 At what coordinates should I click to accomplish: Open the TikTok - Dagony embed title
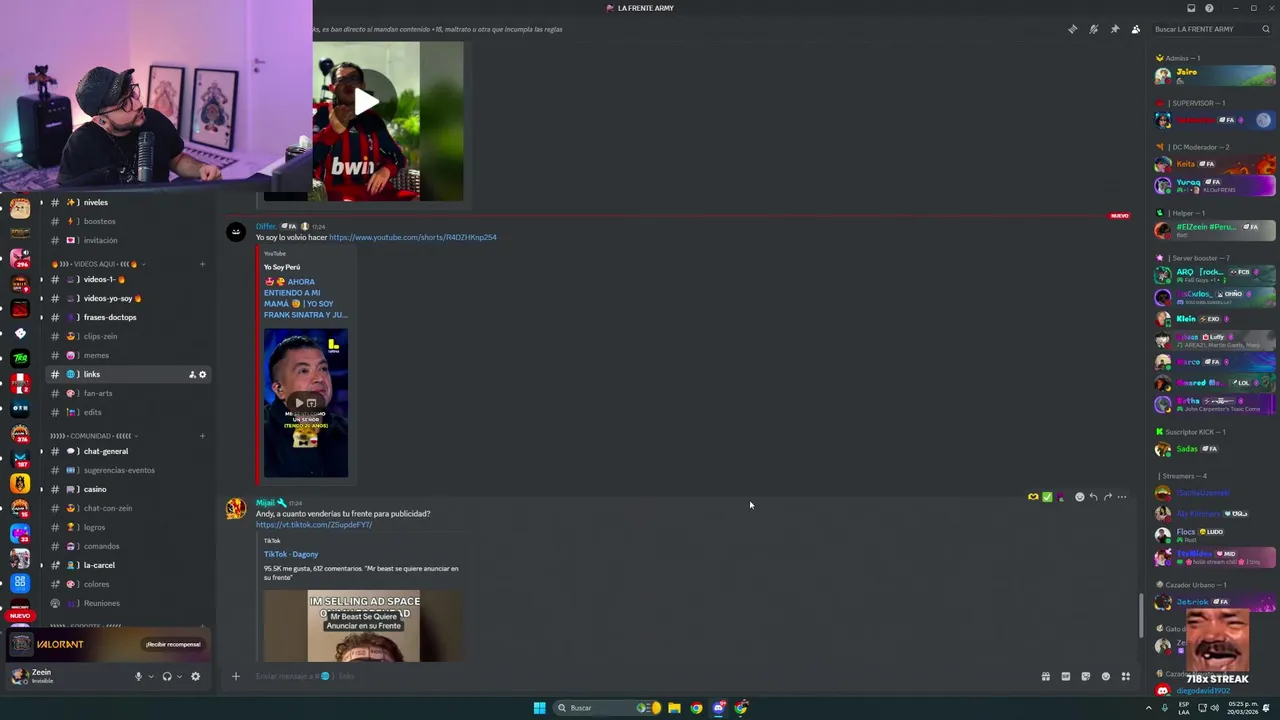pos(291,554)
